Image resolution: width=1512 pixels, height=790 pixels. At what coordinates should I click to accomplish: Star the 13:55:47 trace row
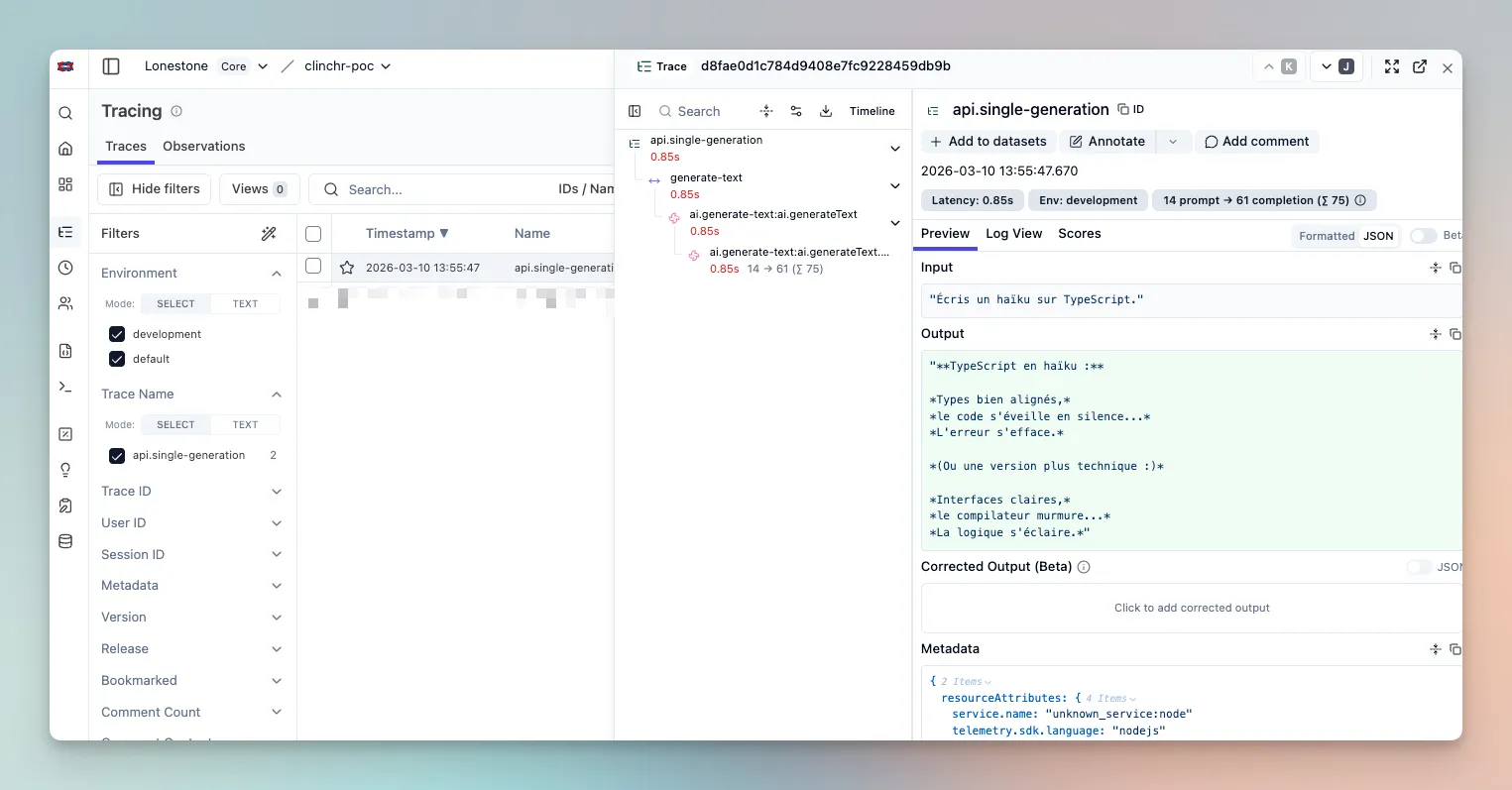[x=347, y=268]
